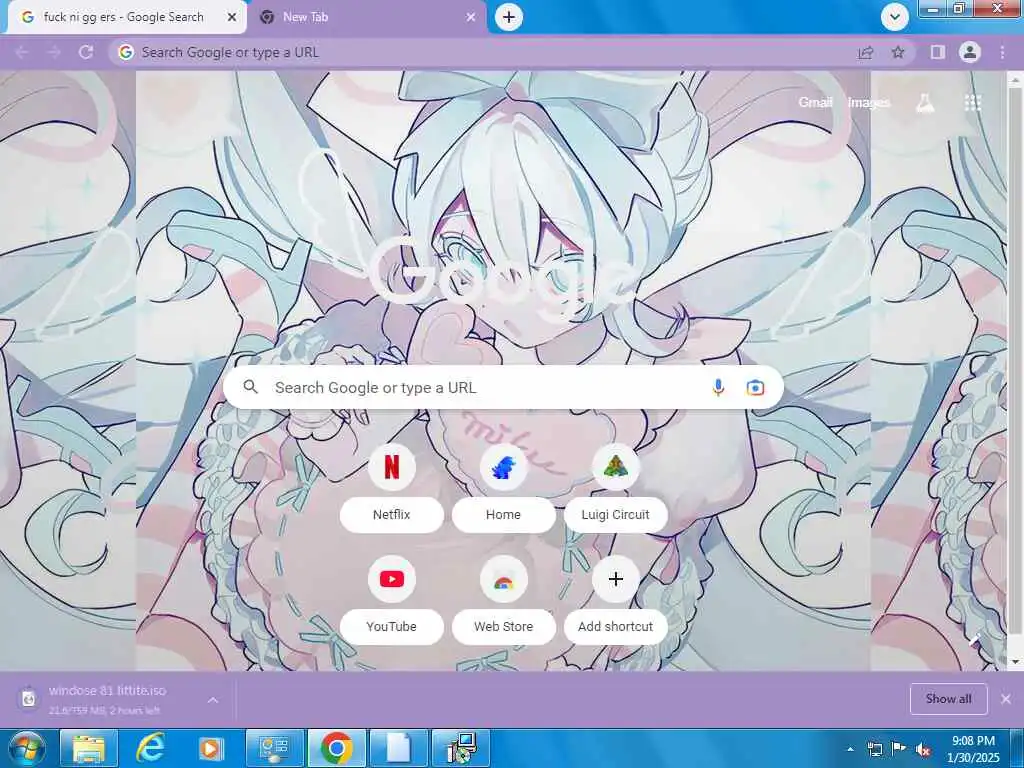Open the Gmail link

pyautogui.click(x=815, y=103)
